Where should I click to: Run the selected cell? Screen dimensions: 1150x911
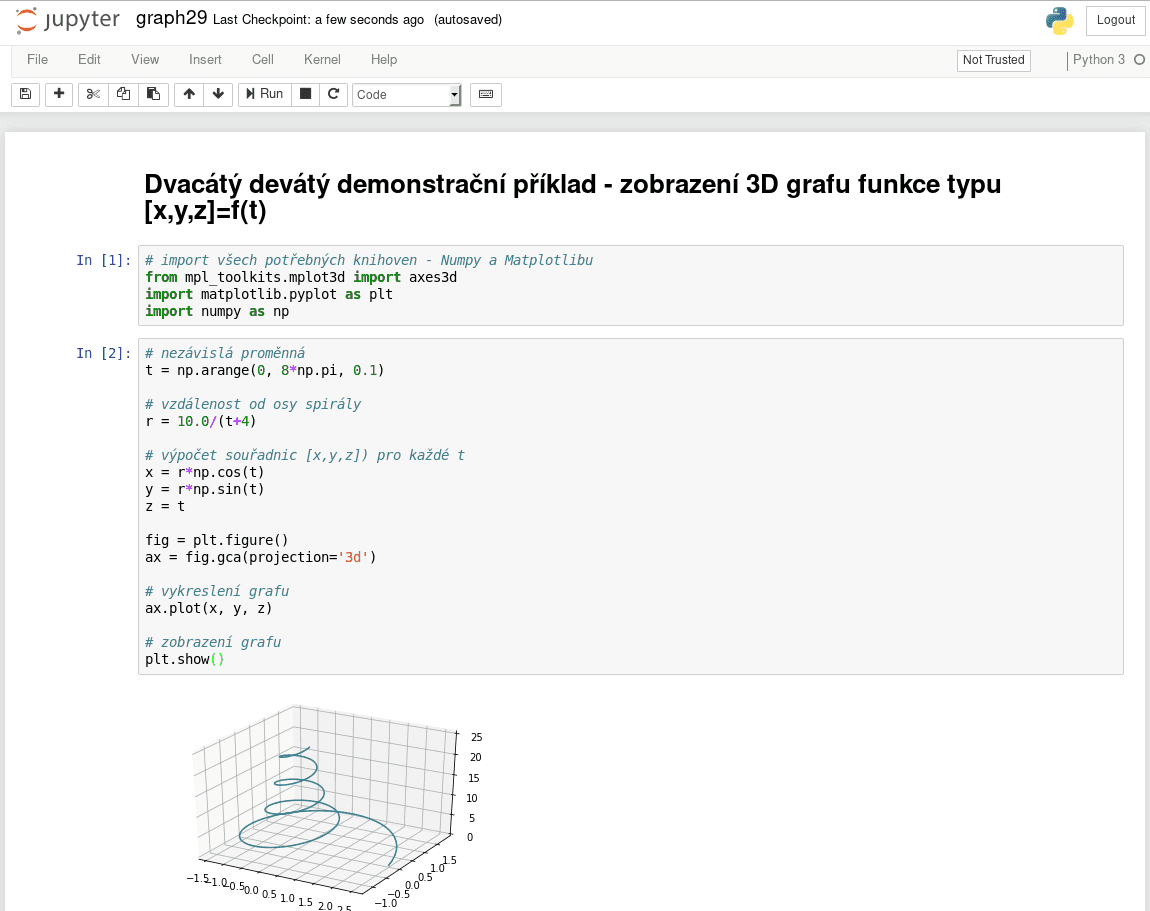pos(265,95)
